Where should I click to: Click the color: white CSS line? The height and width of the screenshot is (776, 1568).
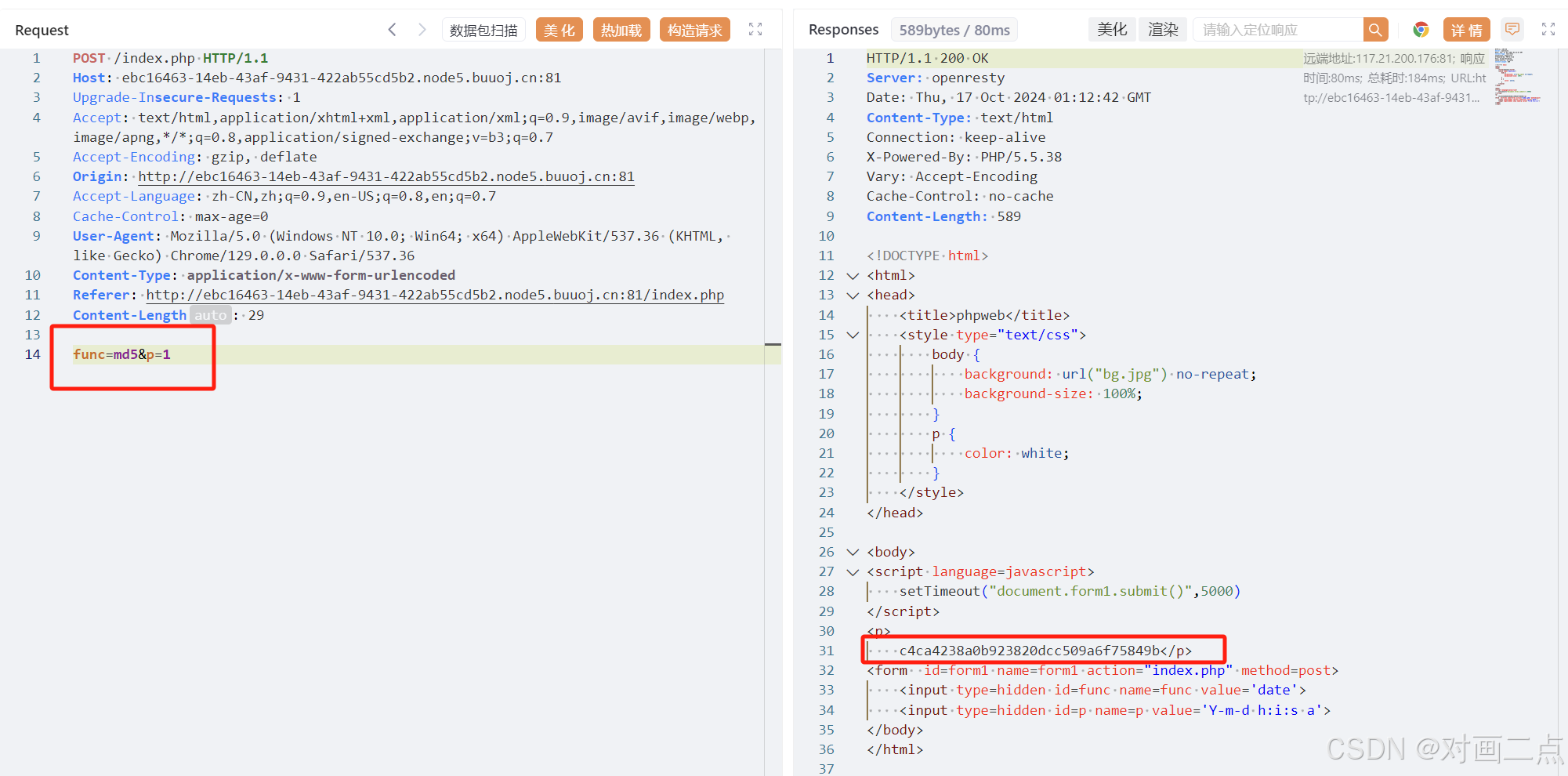(1016, 453)
